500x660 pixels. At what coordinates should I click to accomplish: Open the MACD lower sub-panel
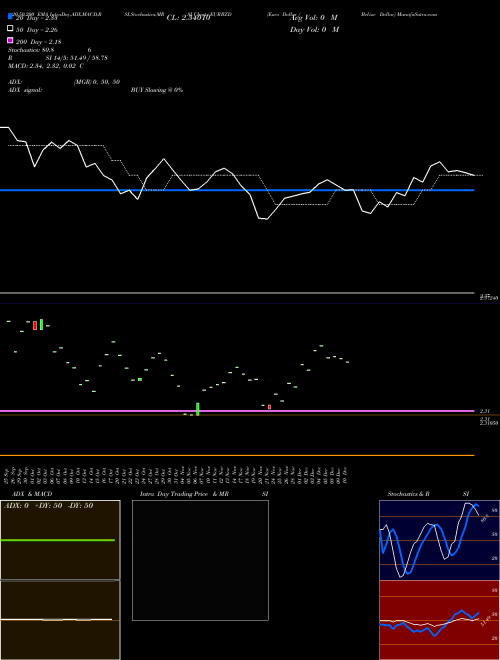click(x=60, y=620)
